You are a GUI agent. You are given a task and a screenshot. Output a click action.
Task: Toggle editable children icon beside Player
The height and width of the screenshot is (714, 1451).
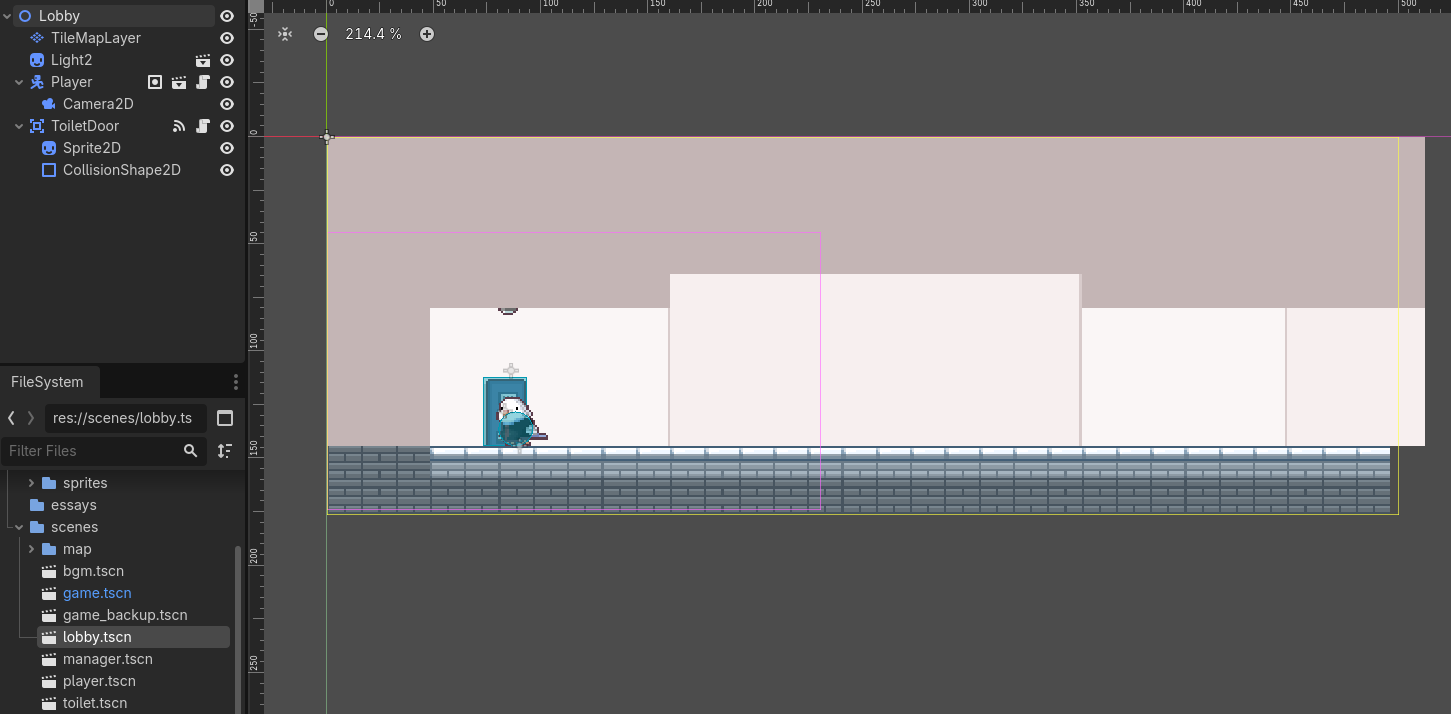tap(155, 82)
